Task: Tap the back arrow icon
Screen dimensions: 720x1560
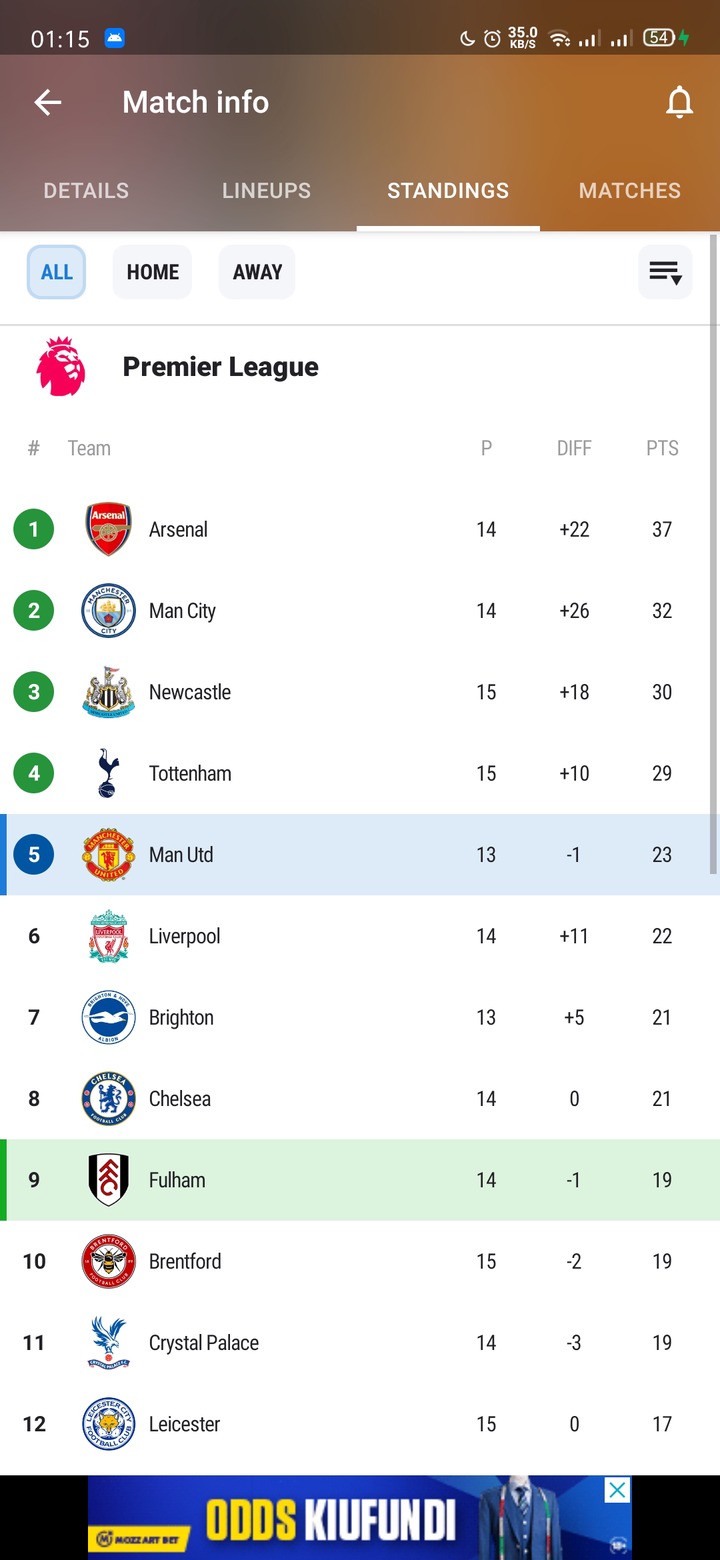Action: click(x=48, y=102)
